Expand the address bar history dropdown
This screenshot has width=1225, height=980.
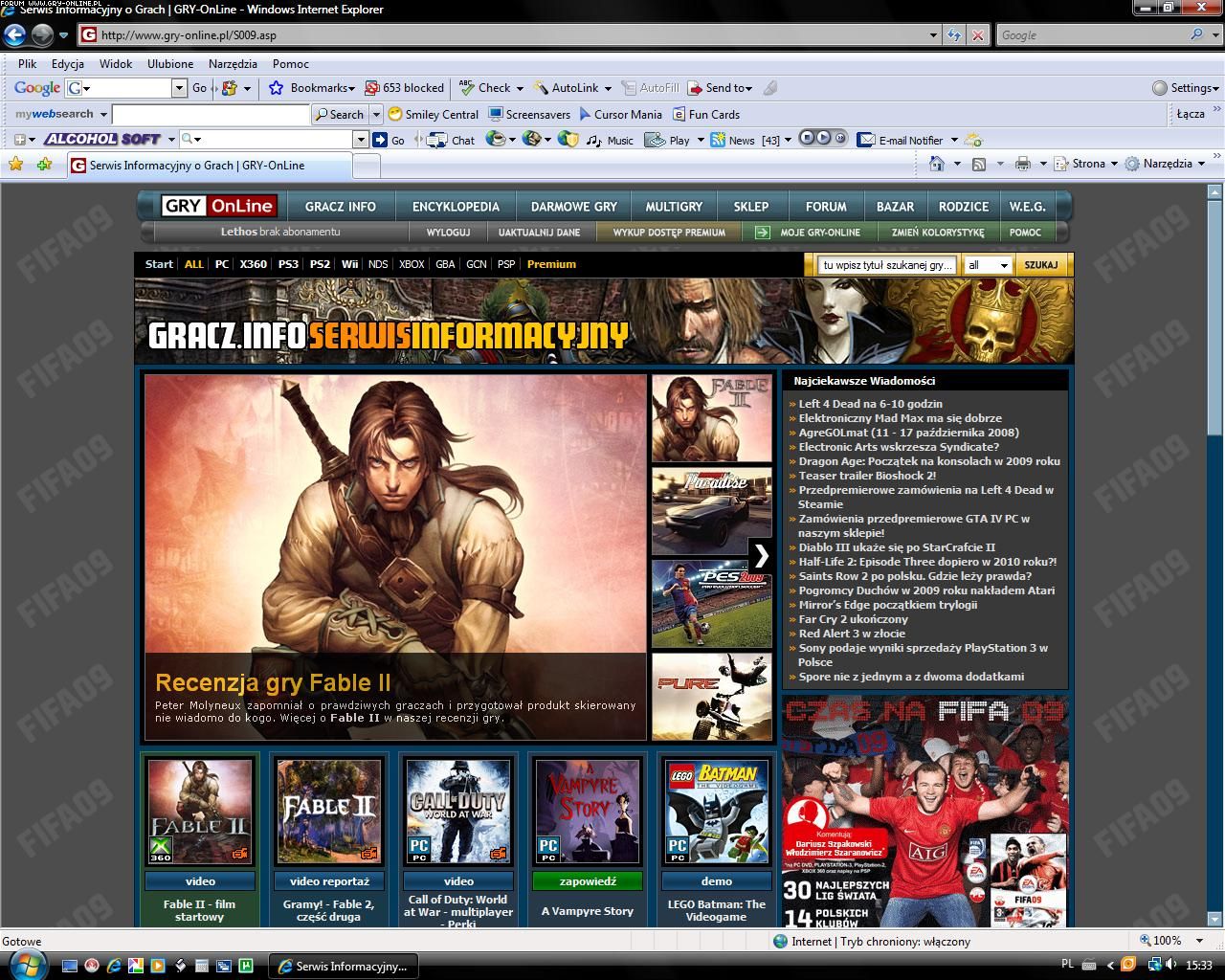933,35
